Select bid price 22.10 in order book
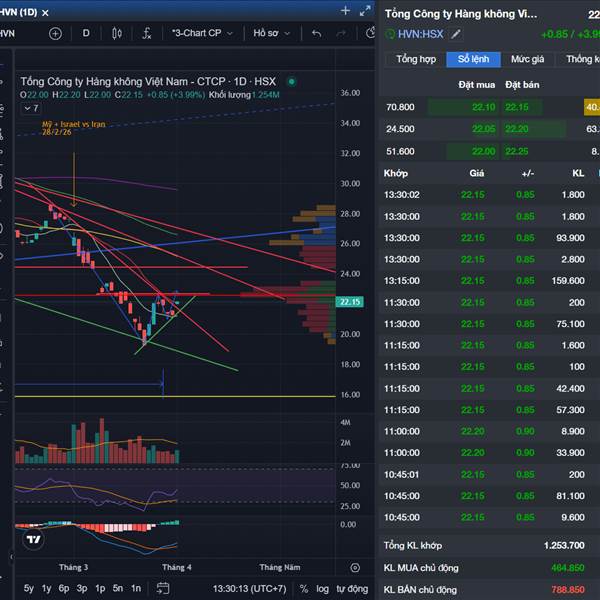The height and width of the screenshot is (600, 600). point(484,107)
